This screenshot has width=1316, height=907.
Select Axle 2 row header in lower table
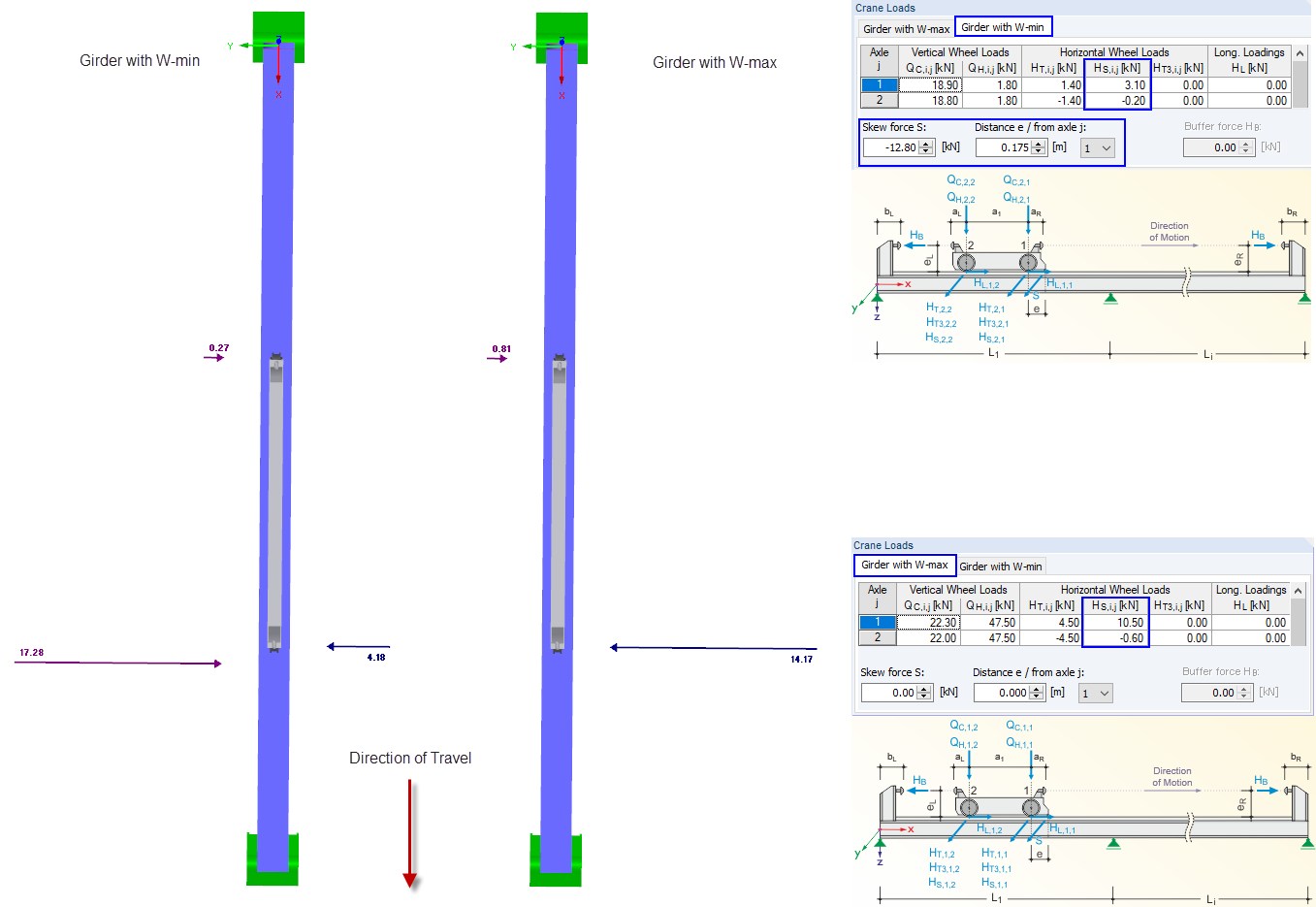tap(878, 638)
